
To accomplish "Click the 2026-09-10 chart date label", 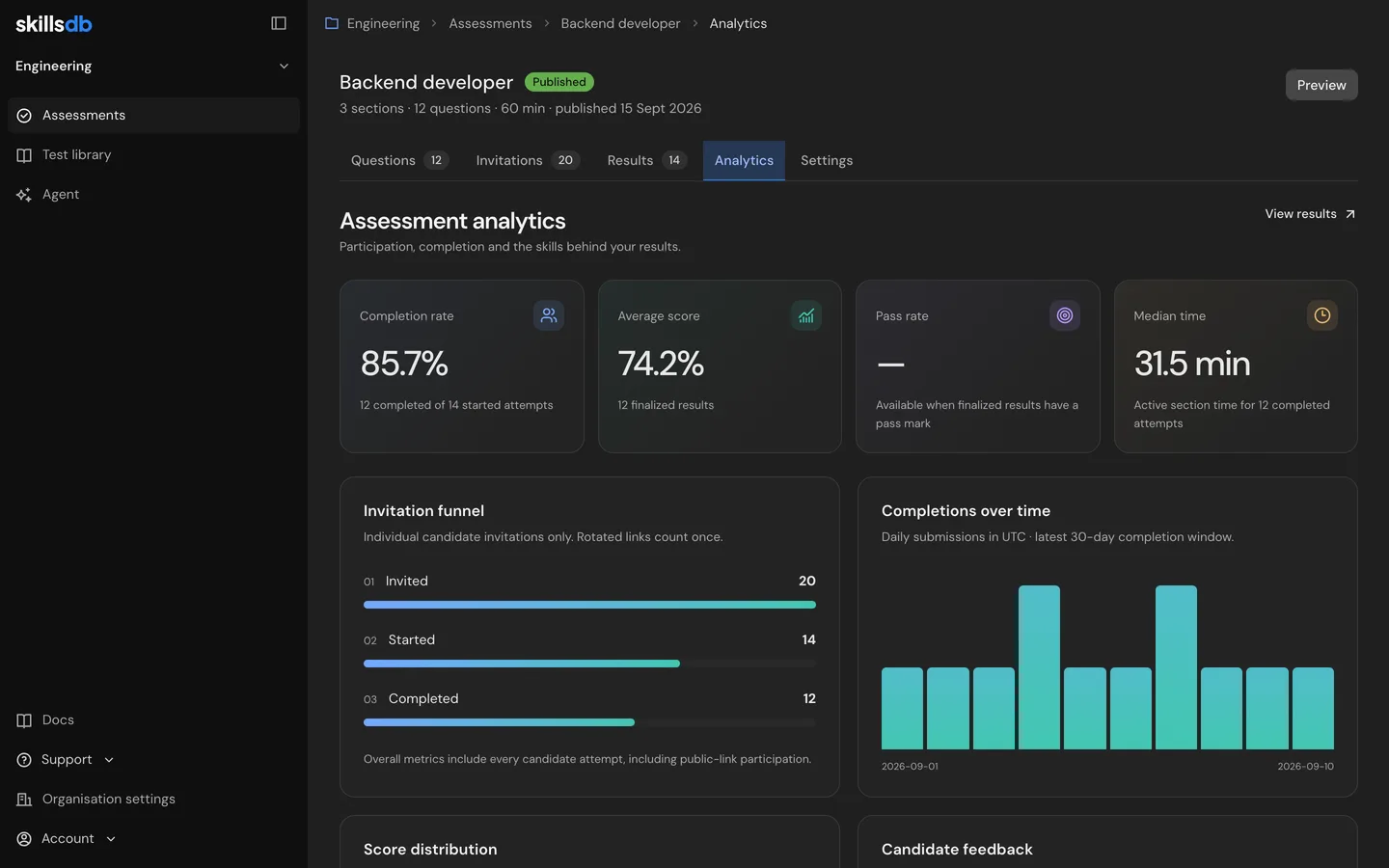I will 1306,767.
